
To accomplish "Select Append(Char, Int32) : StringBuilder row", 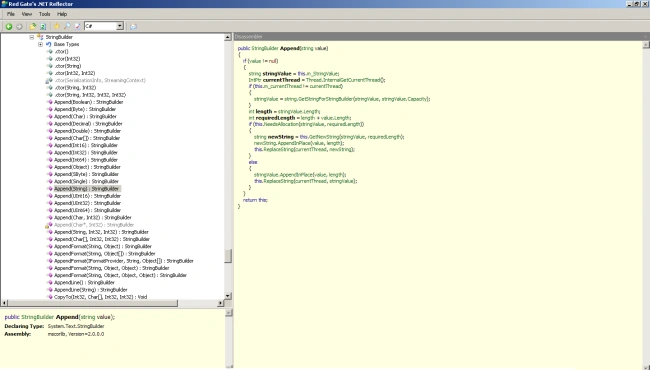I will (93, 218).
